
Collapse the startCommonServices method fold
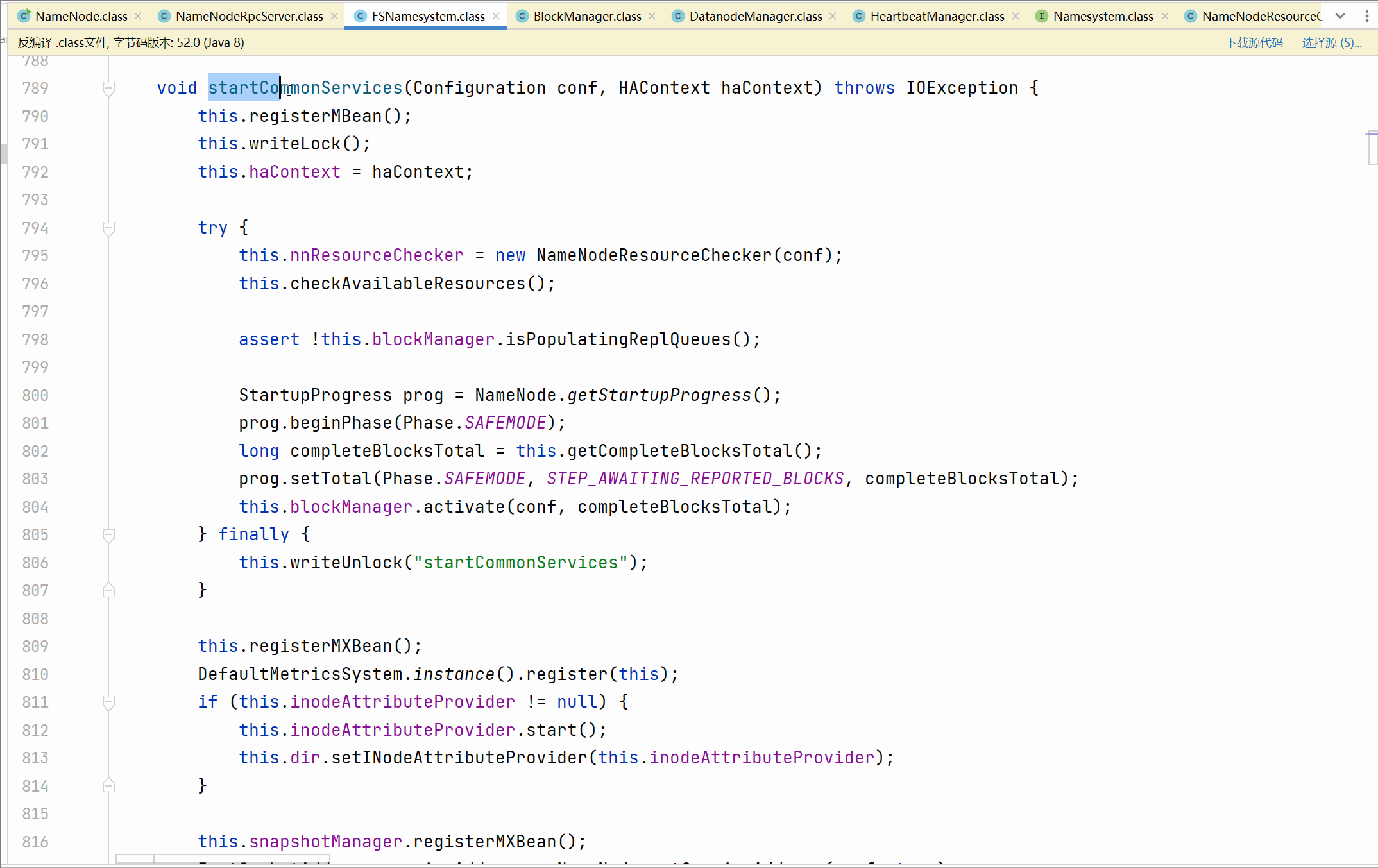click(x=109, y=88)
